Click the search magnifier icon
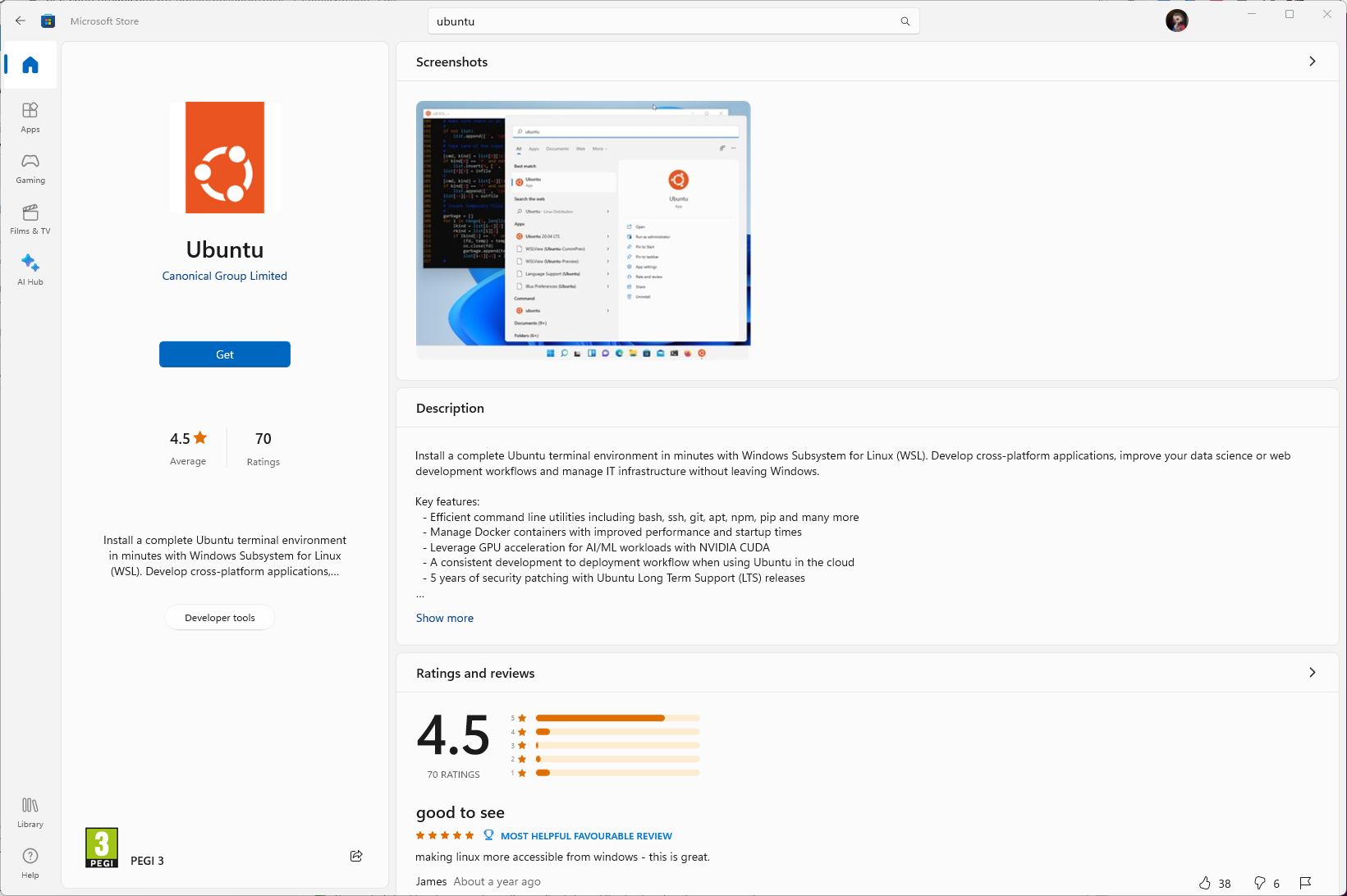Viewport: 1347px width, 896px height. [x=905, y=21]
